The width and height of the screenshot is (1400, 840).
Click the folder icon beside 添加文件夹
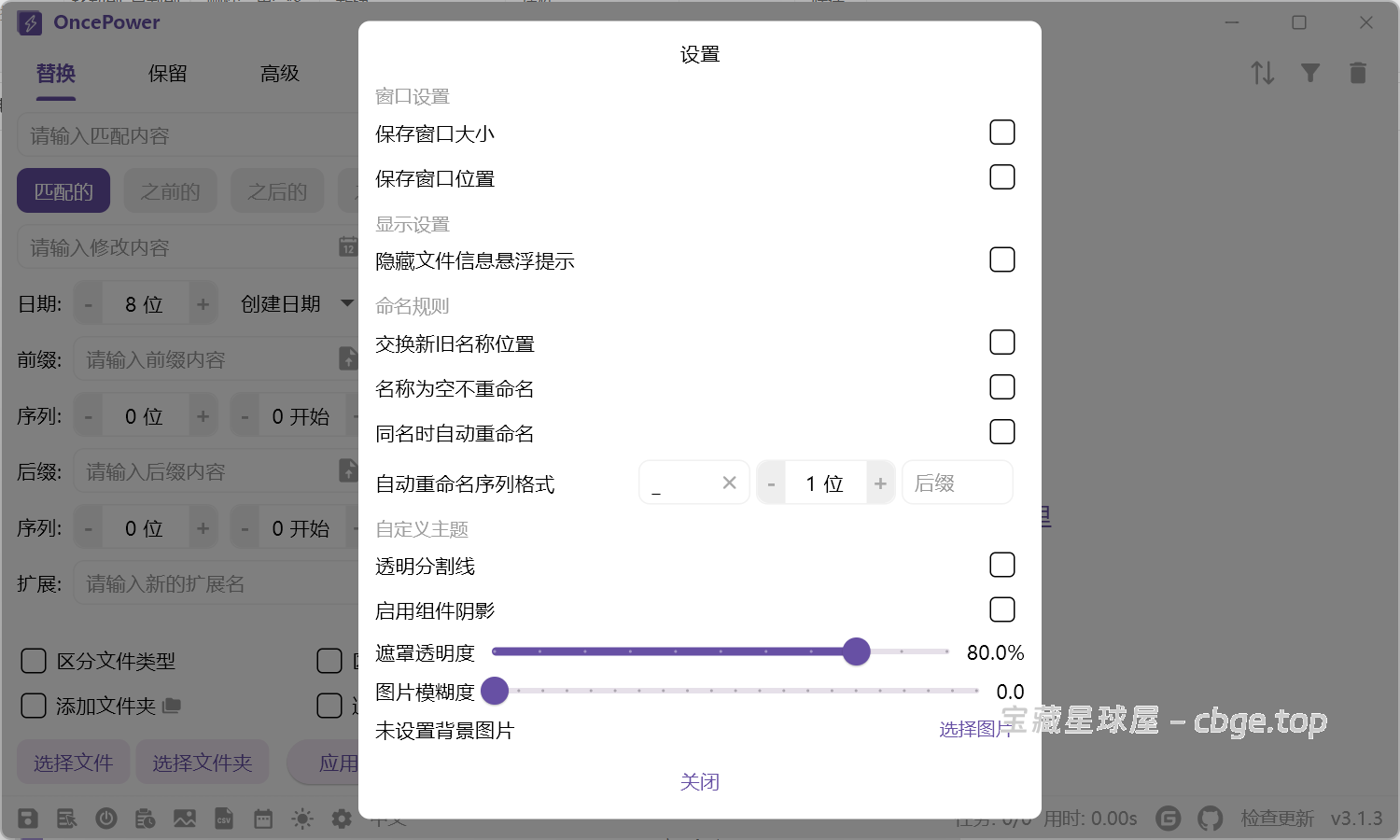(x=172, y=706)
